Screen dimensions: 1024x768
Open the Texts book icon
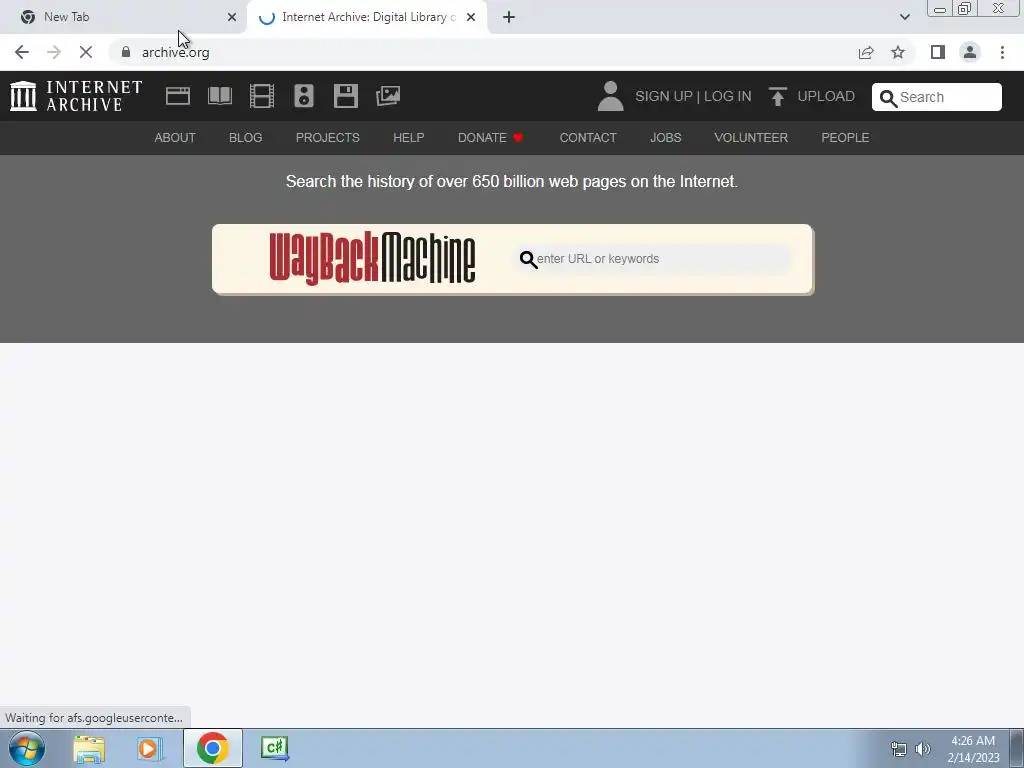coord(219,96)
